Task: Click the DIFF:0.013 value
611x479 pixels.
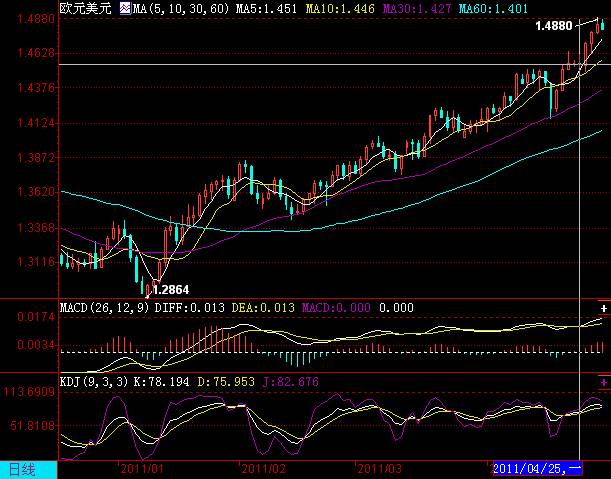Action: click(189, 308)
